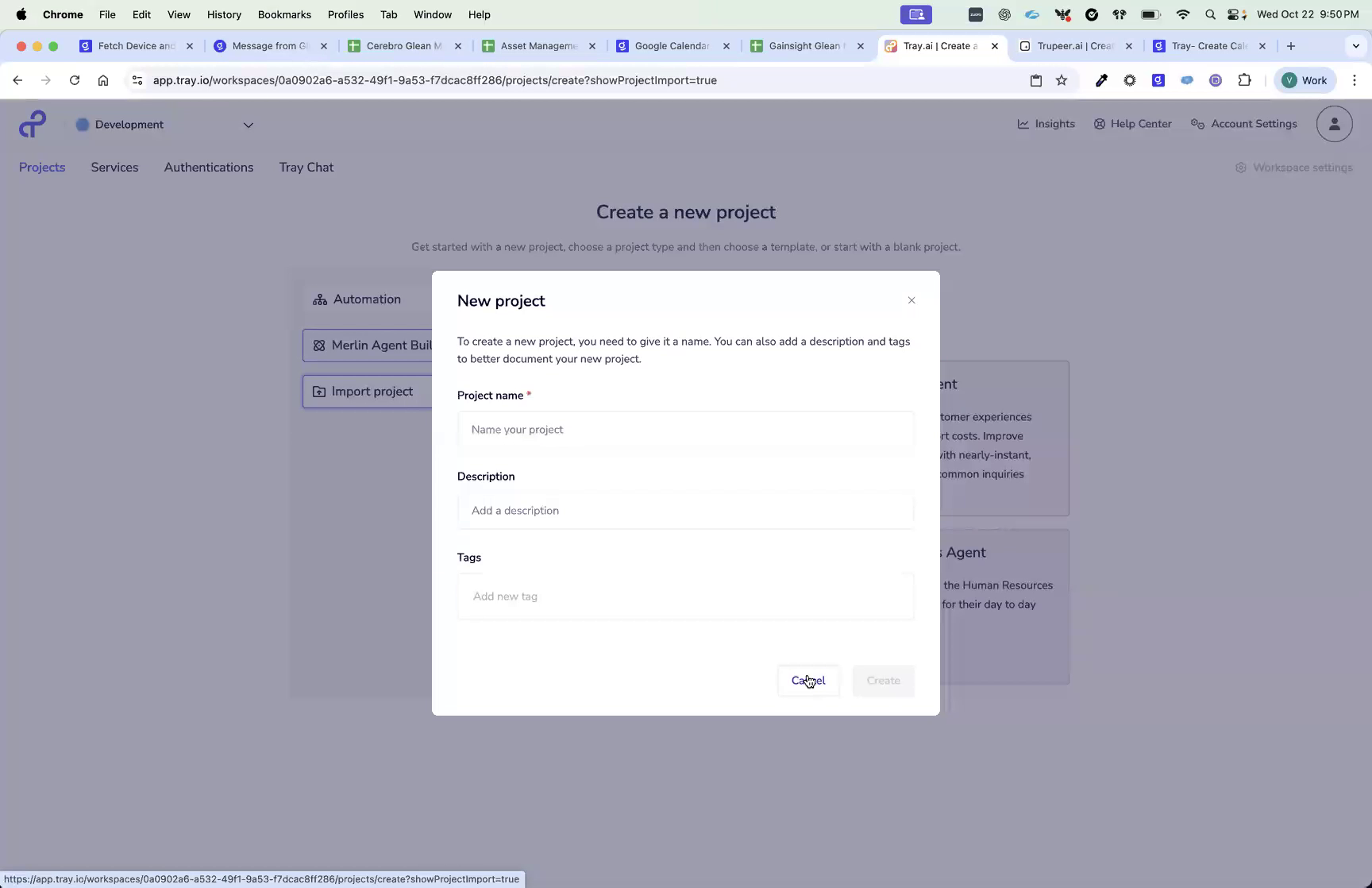Open the Help Center
The image size is (1372, 888).
(1132, 124)
